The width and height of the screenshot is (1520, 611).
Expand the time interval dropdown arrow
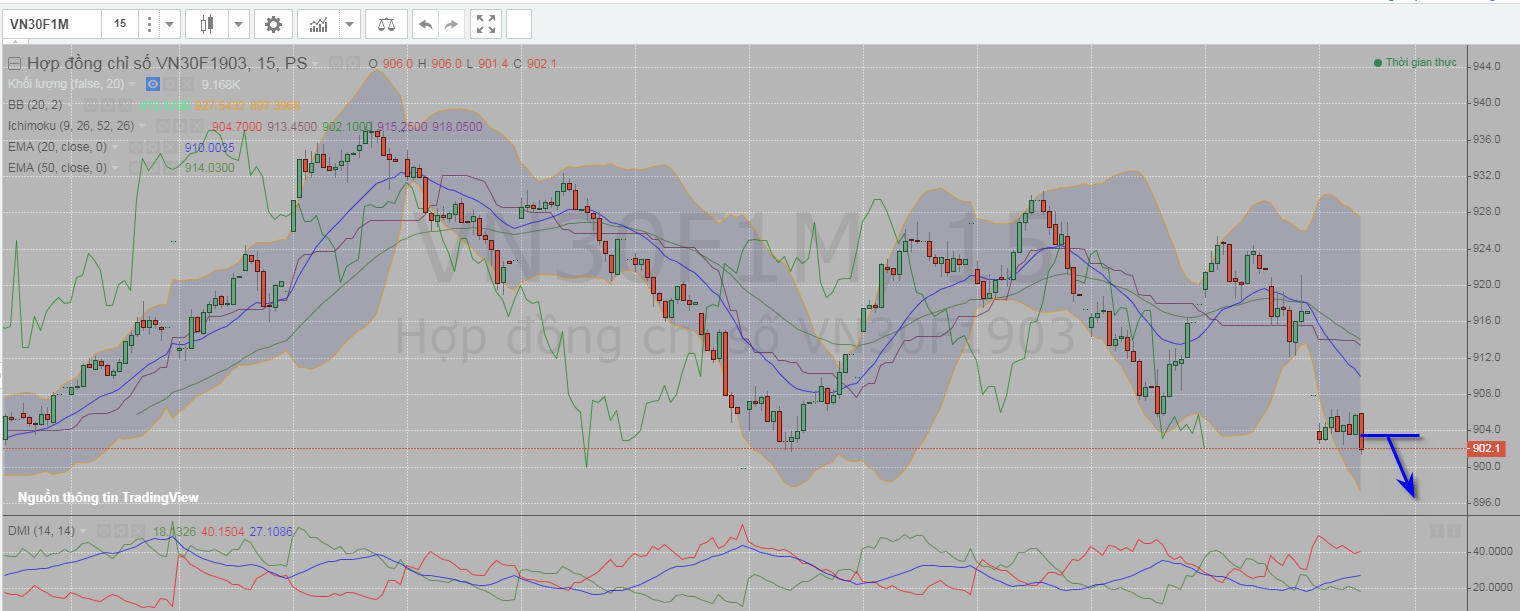click(x=170, y=24)
